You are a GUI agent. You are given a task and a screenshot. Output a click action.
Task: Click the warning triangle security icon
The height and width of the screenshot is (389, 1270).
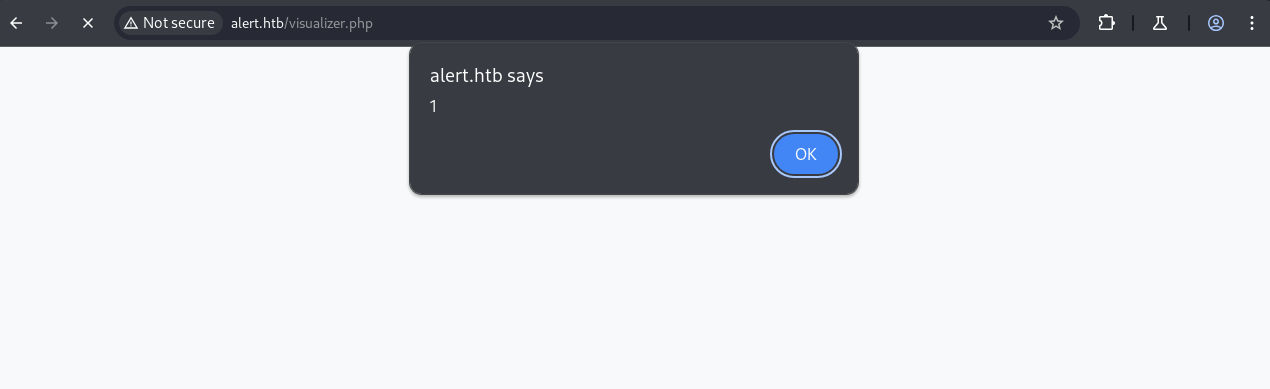click(131, 22)
